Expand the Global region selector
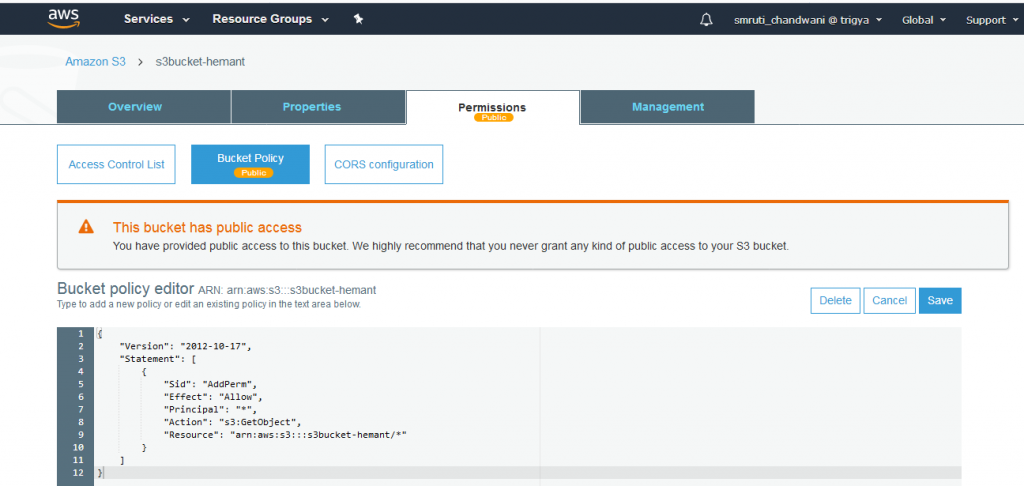Viewport: 1024px width, 486px height. coord(923,20)
